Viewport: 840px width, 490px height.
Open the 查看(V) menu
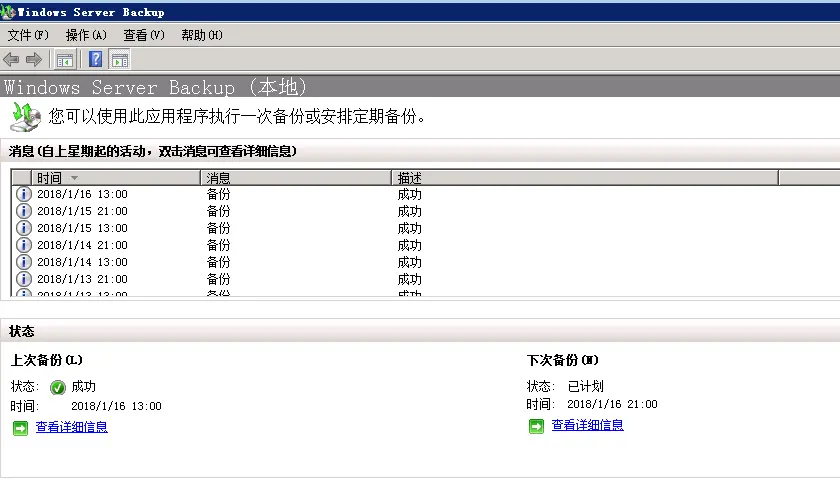144,35
